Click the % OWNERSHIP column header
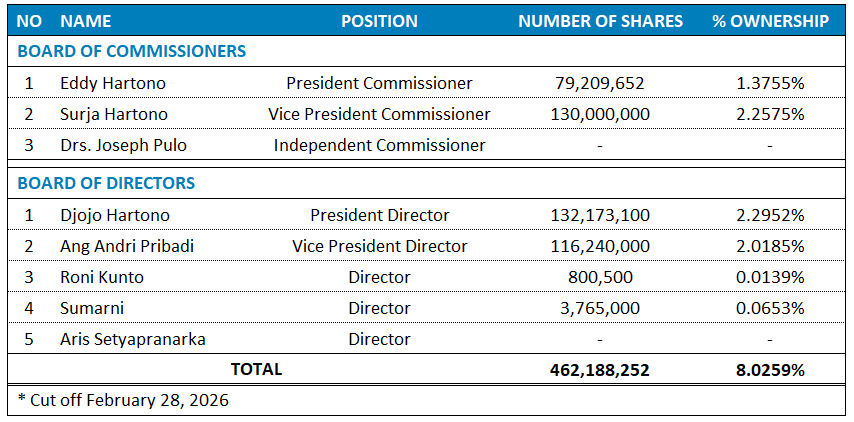The image size is (854, 422). pyautogui.click(x=770, y=21)
